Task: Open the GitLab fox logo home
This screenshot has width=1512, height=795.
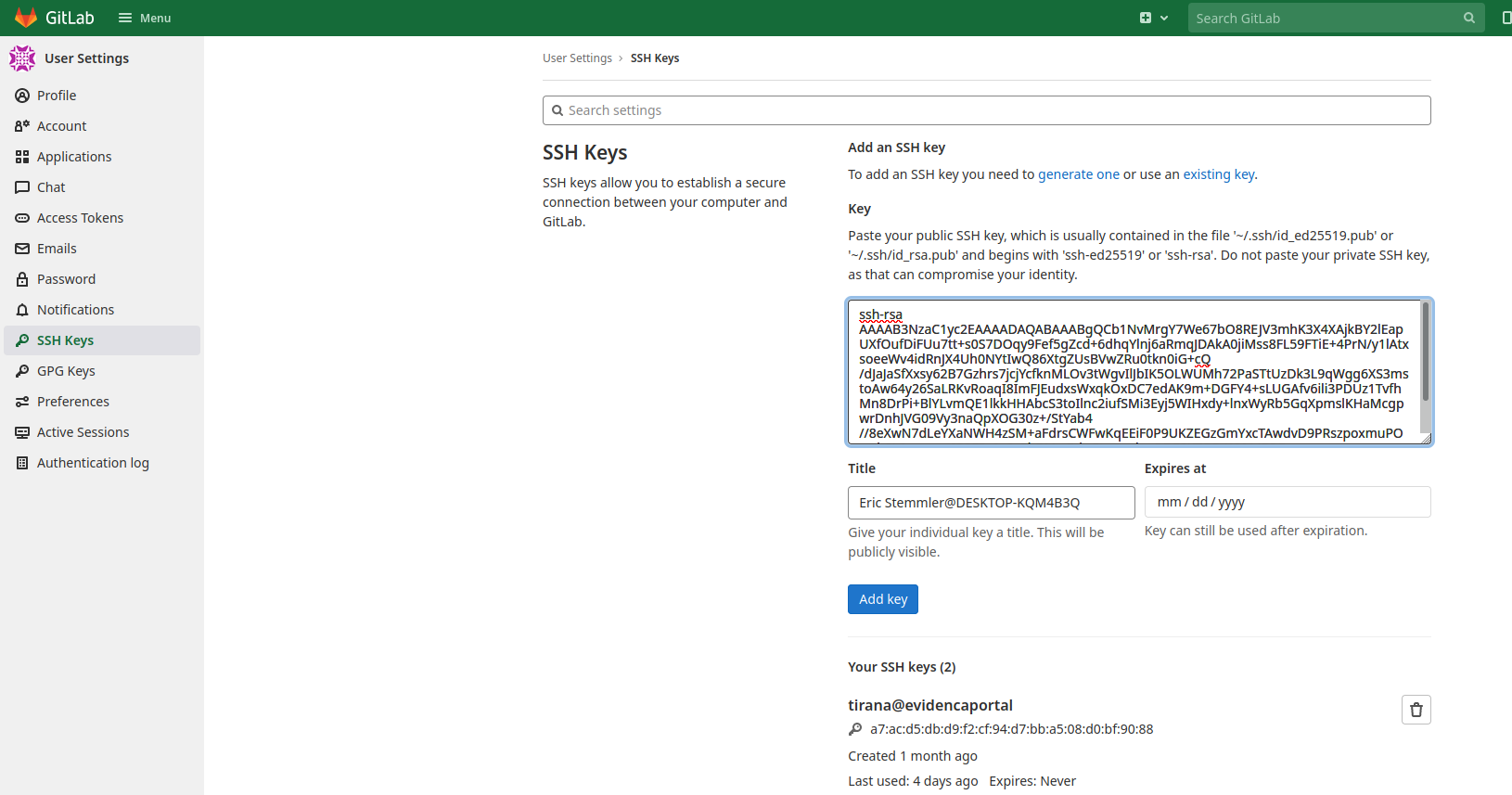Action: click(x=26, y=18)
